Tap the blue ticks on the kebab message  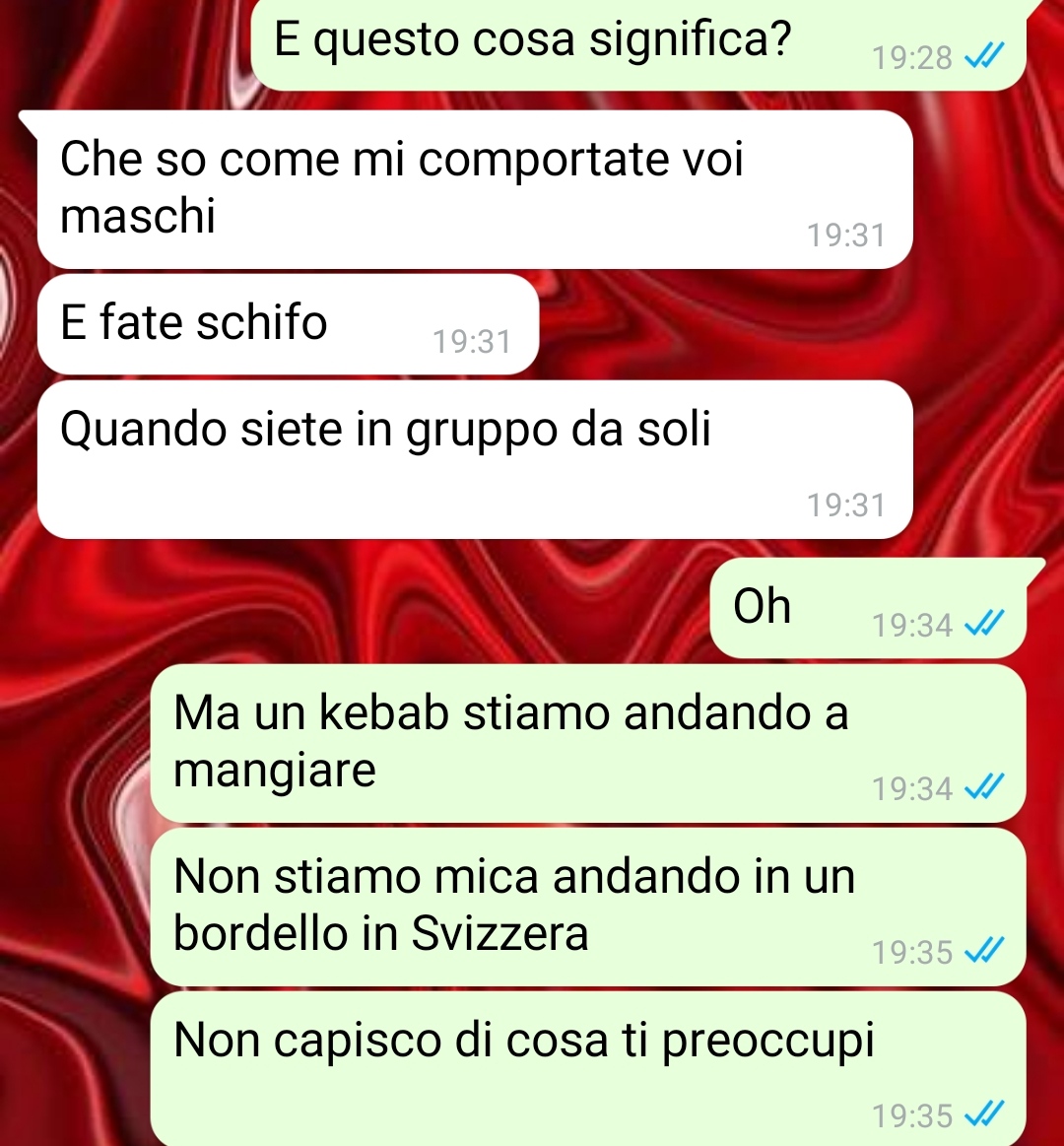point(984,788)
